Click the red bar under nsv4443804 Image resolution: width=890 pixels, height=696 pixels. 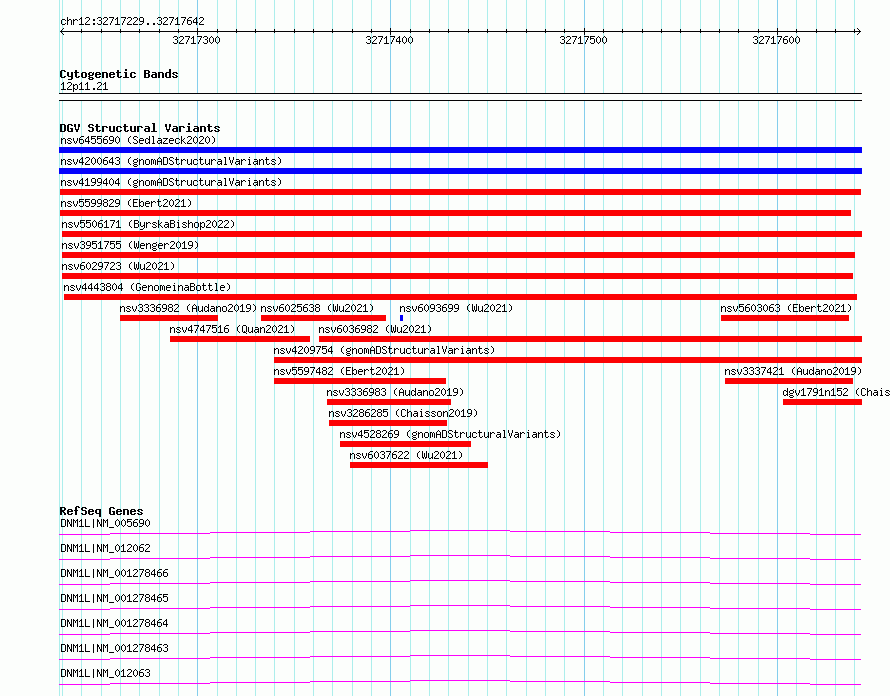[460, 297]
